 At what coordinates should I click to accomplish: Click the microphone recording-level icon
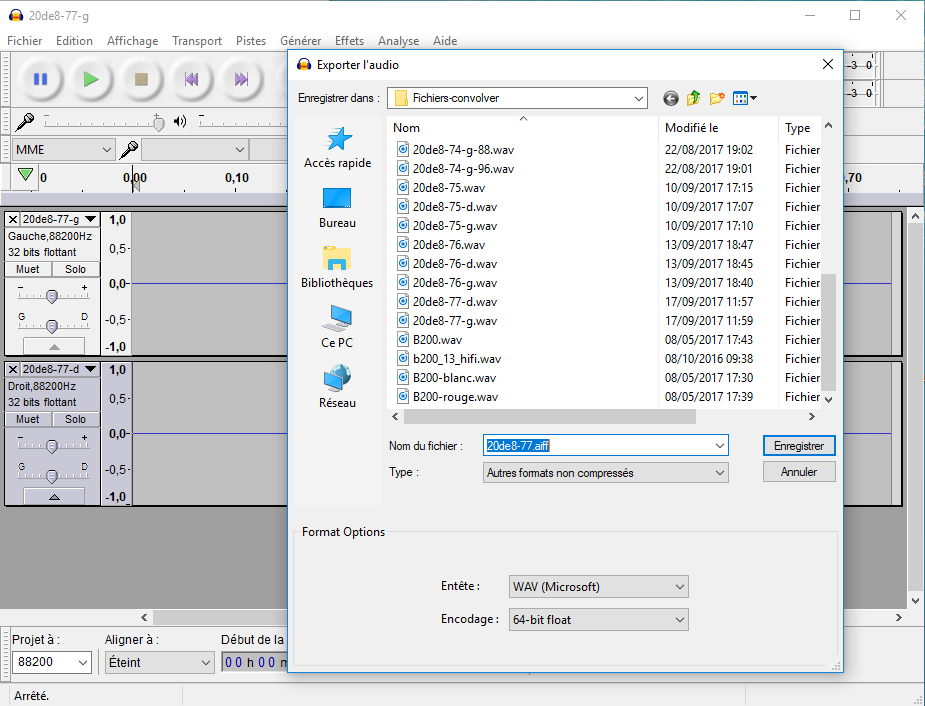coord(24,122)
